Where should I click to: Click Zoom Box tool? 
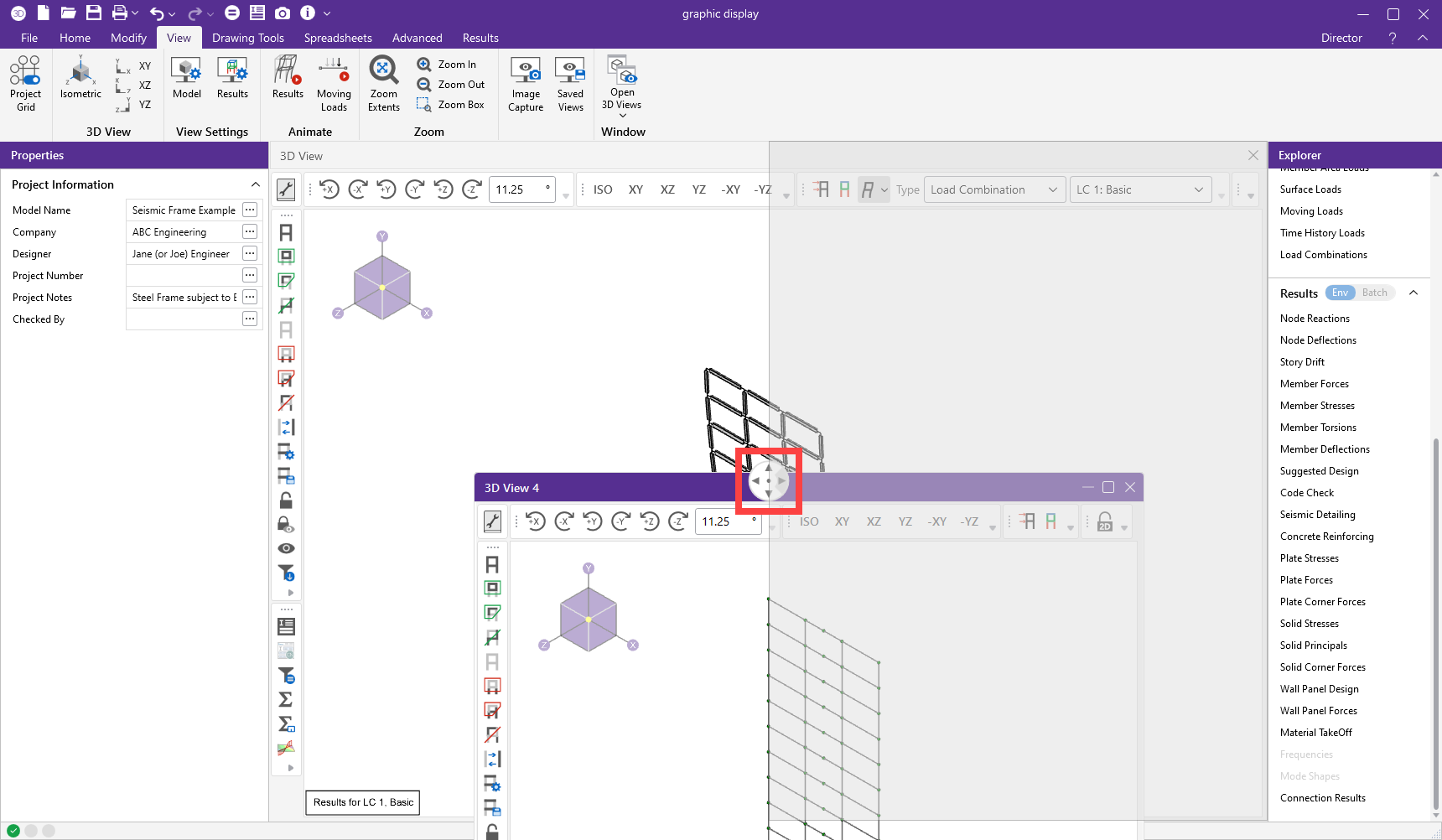[x=451, y=105]
